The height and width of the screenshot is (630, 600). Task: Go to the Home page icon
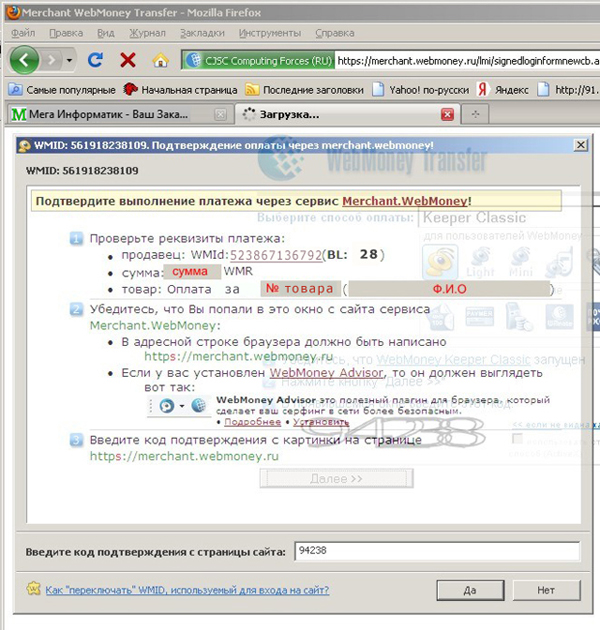coord(160,61)
